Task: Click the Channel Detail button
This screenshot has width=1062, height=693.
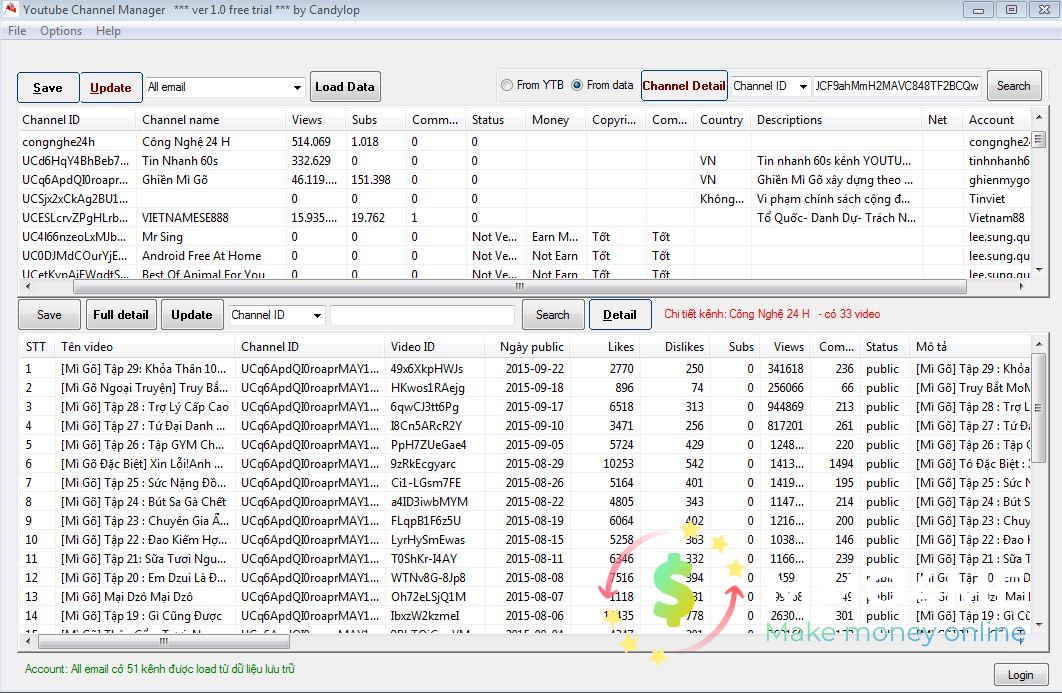Action: (x=684, y=86)
